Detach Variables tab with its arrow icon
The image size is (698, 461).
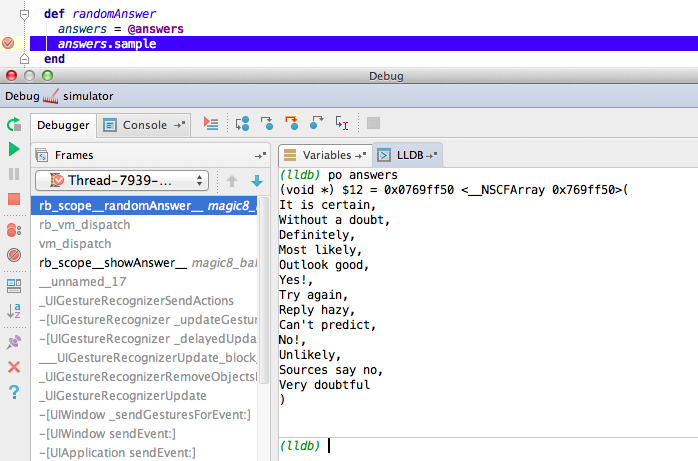(x=360, y=155)
